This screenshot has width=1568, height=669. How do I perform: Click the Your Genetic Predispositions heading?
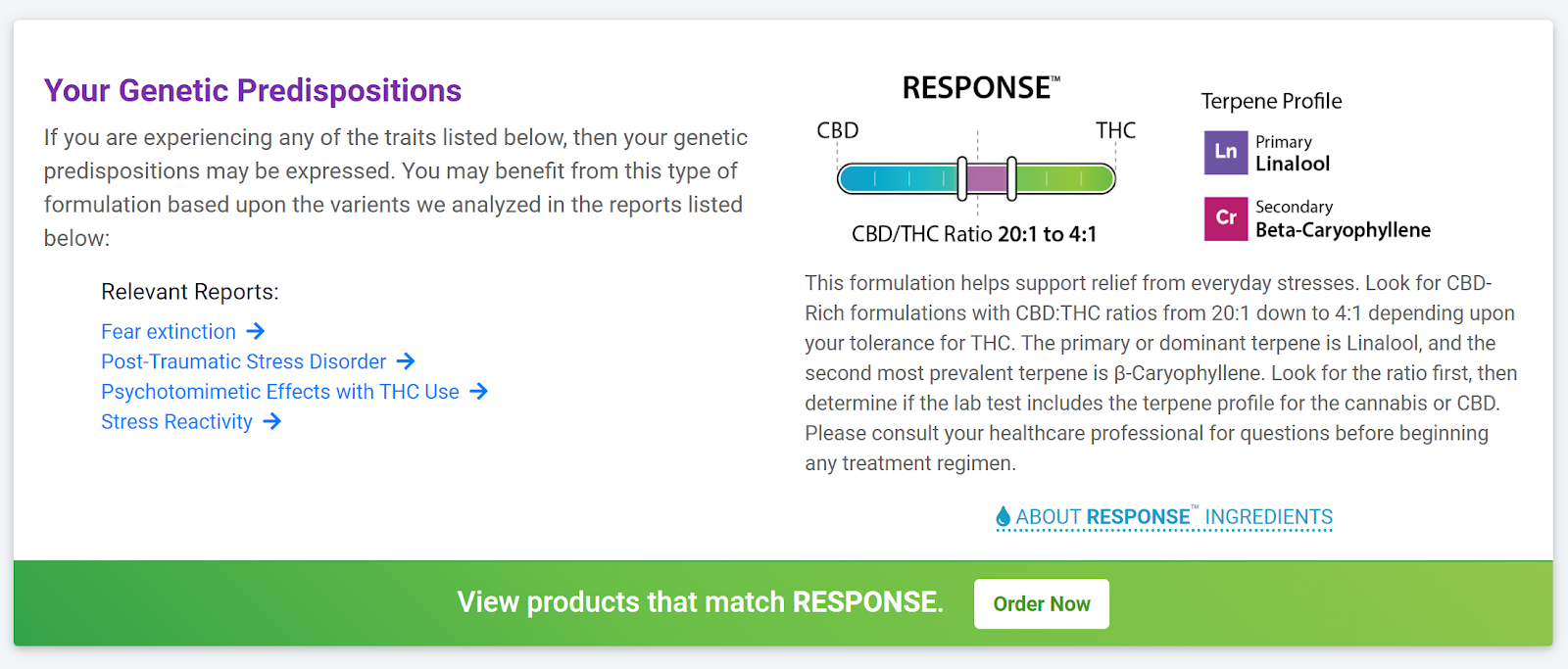tap(253, 90)
